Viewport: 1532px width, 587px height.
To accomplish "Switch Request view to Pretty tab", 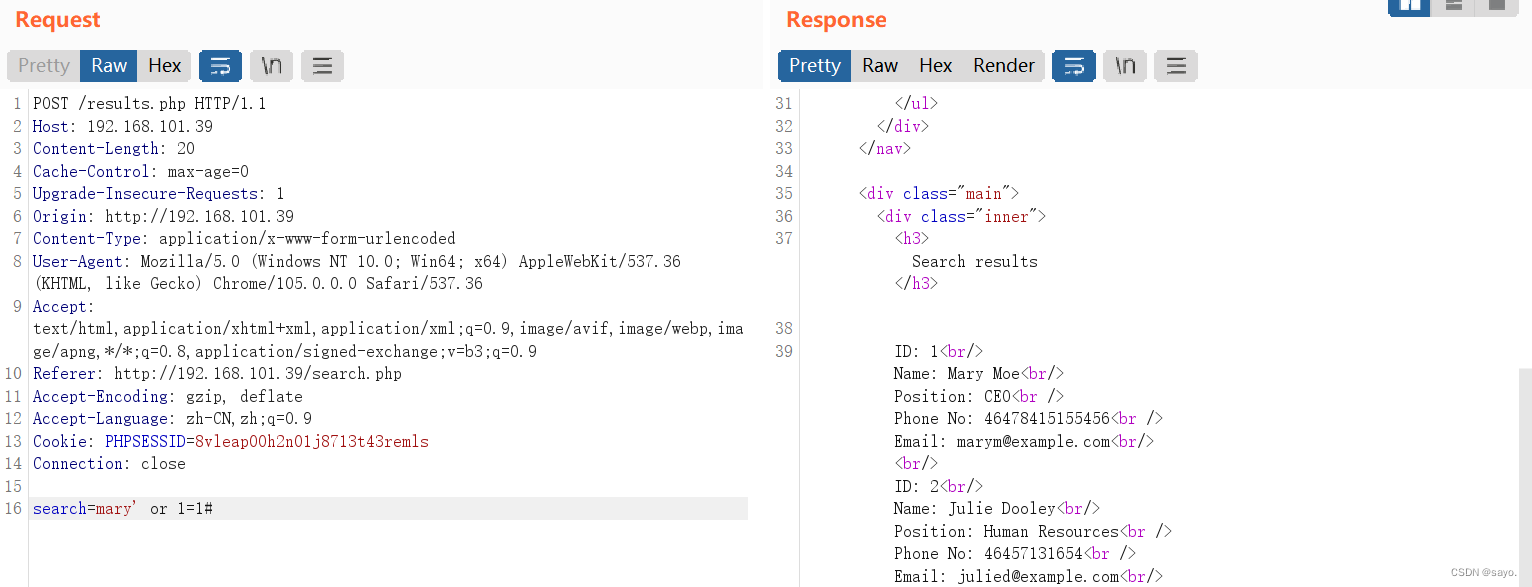I will click(44, 66).
